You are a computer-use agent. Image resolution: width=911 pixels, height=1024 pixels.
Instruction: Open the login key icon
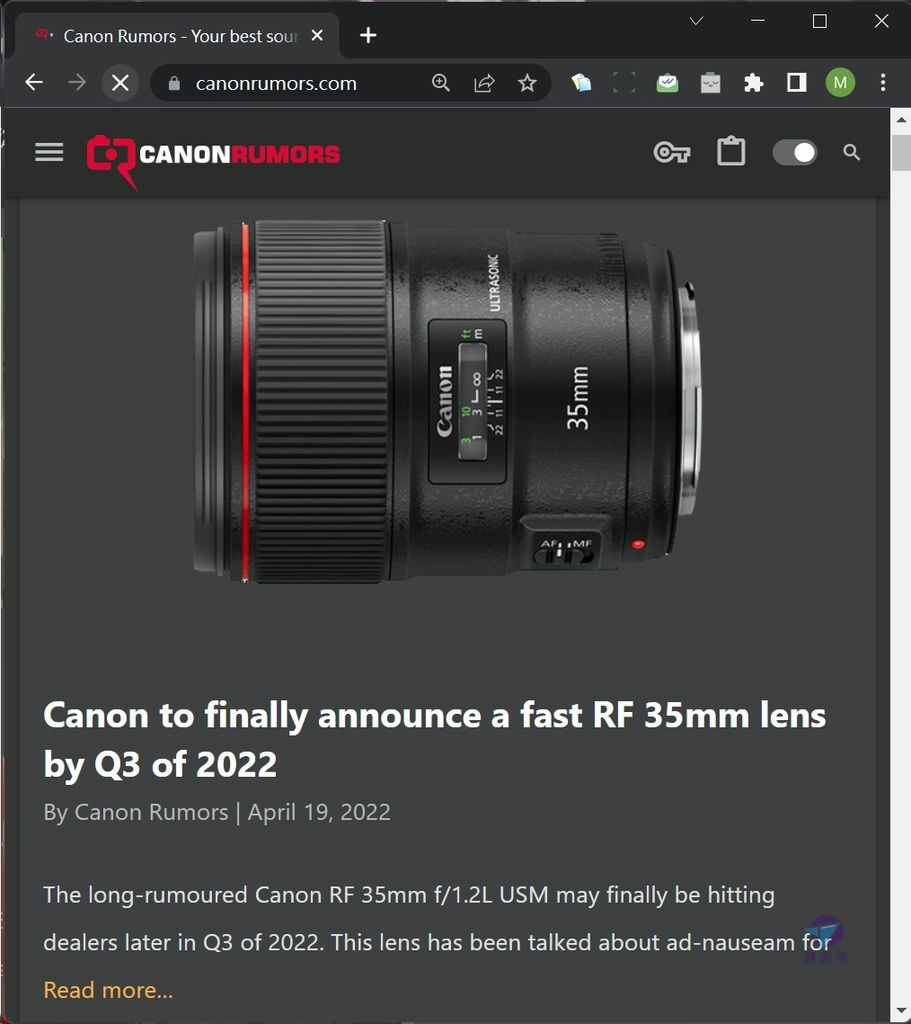(671, 152)
